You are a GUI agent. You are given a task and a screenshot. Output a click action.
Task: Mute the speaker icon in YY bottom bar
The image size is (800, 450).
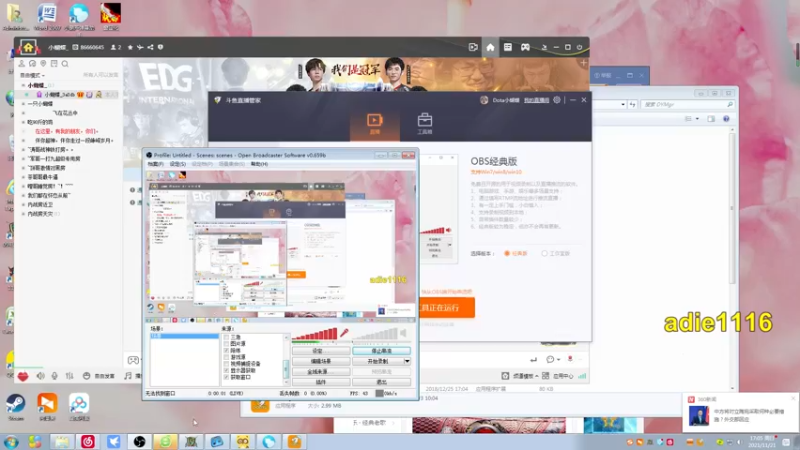(40, 376)
